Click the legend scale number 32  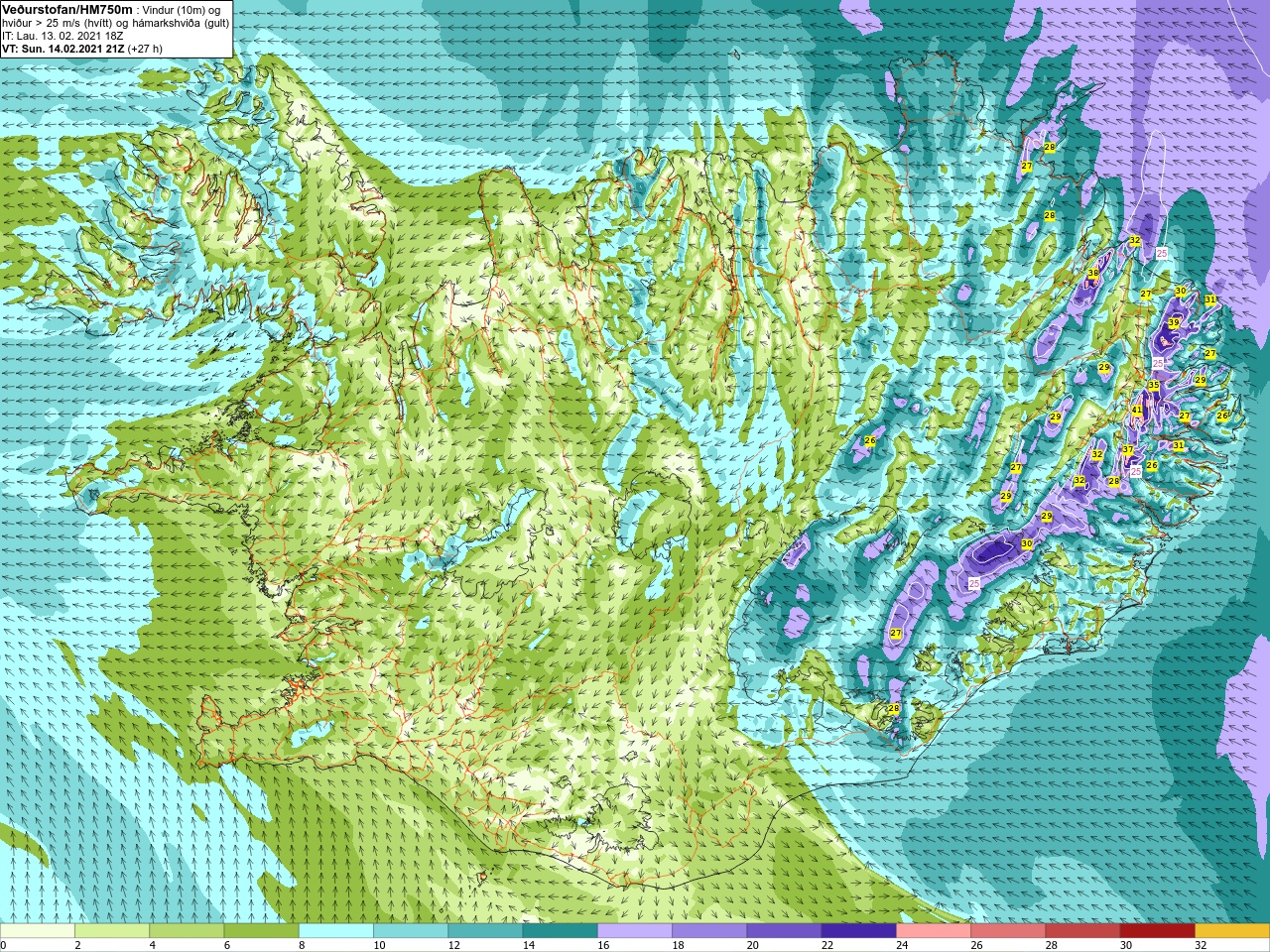point(1202,945)
